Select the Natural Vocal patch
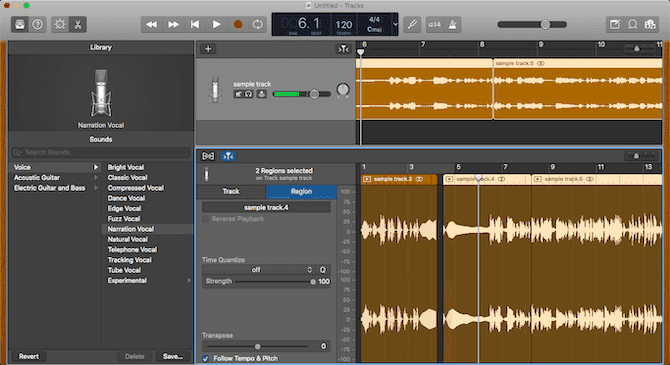This screenshot has width=670, height=365. point(127,239)
